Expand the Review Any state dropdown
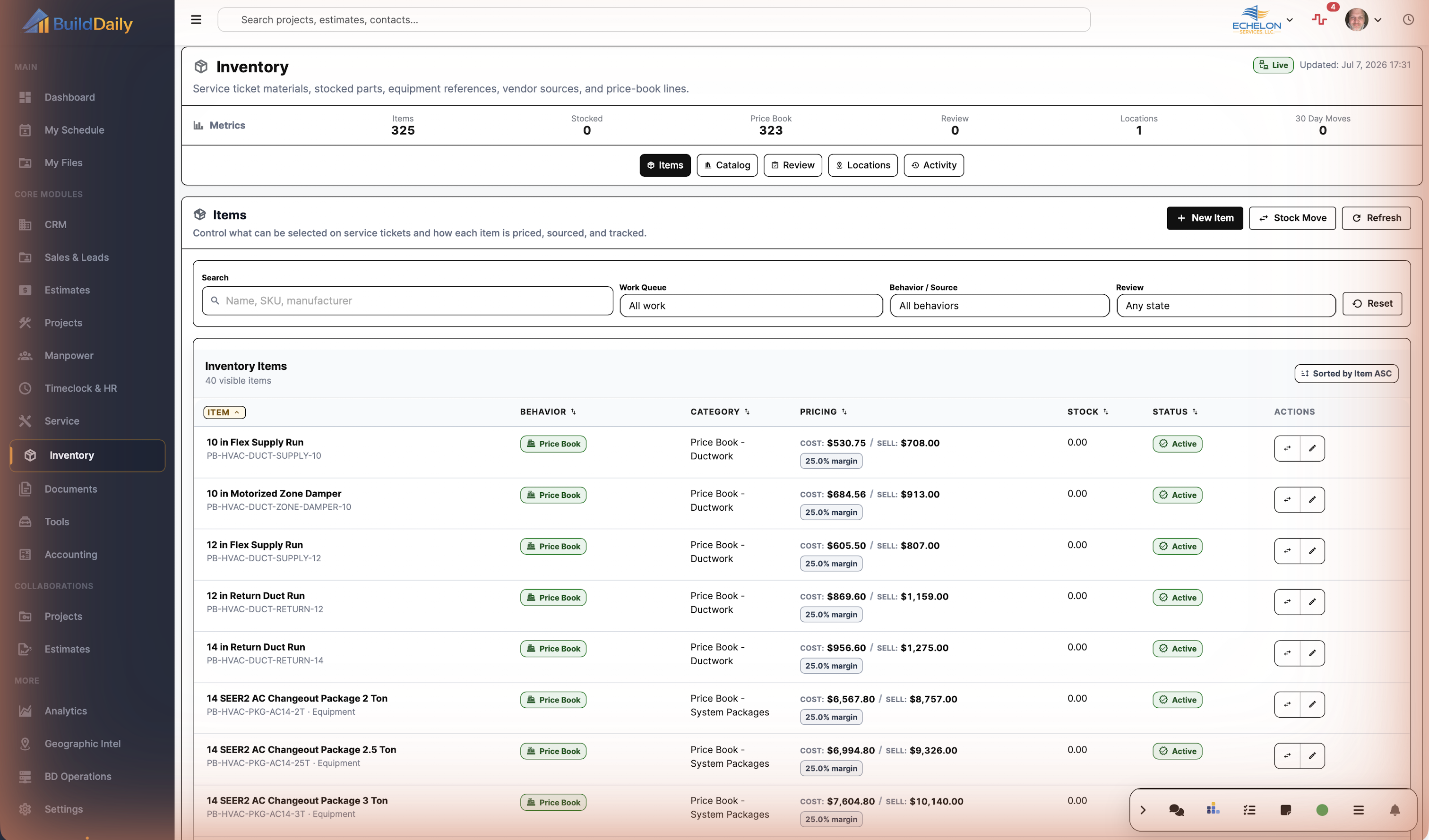Viewport: 1429px width, 840px height. pyautogui.click(x=1225, y=306)
